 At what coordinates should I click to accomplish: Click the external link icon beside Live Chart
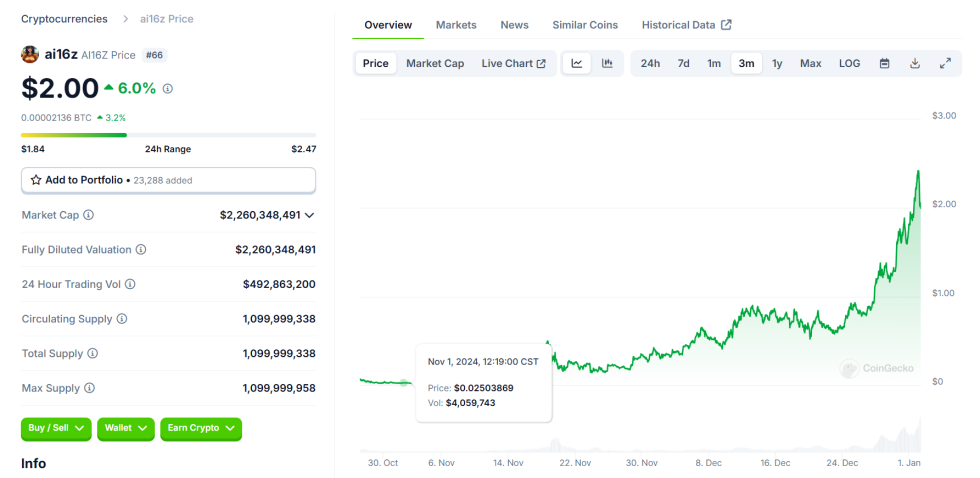coord(541,64)
